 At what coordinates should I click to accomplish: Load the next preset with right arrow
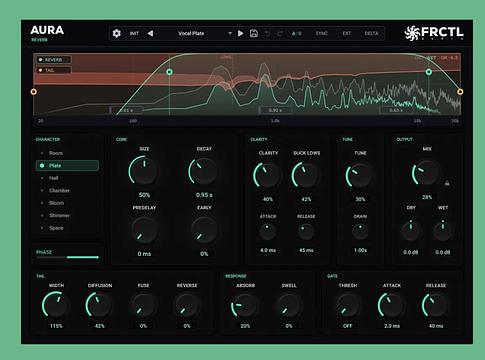pos(240,33)
